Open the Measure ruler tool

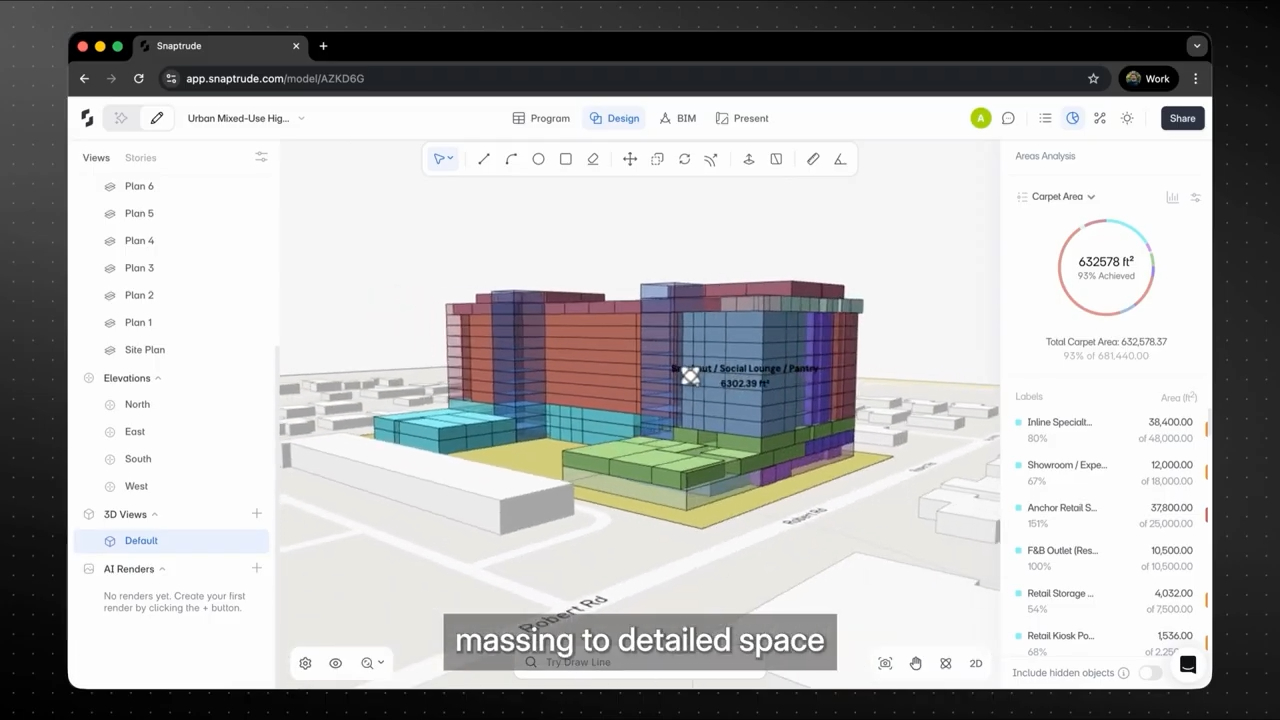(x=813, y=159)
